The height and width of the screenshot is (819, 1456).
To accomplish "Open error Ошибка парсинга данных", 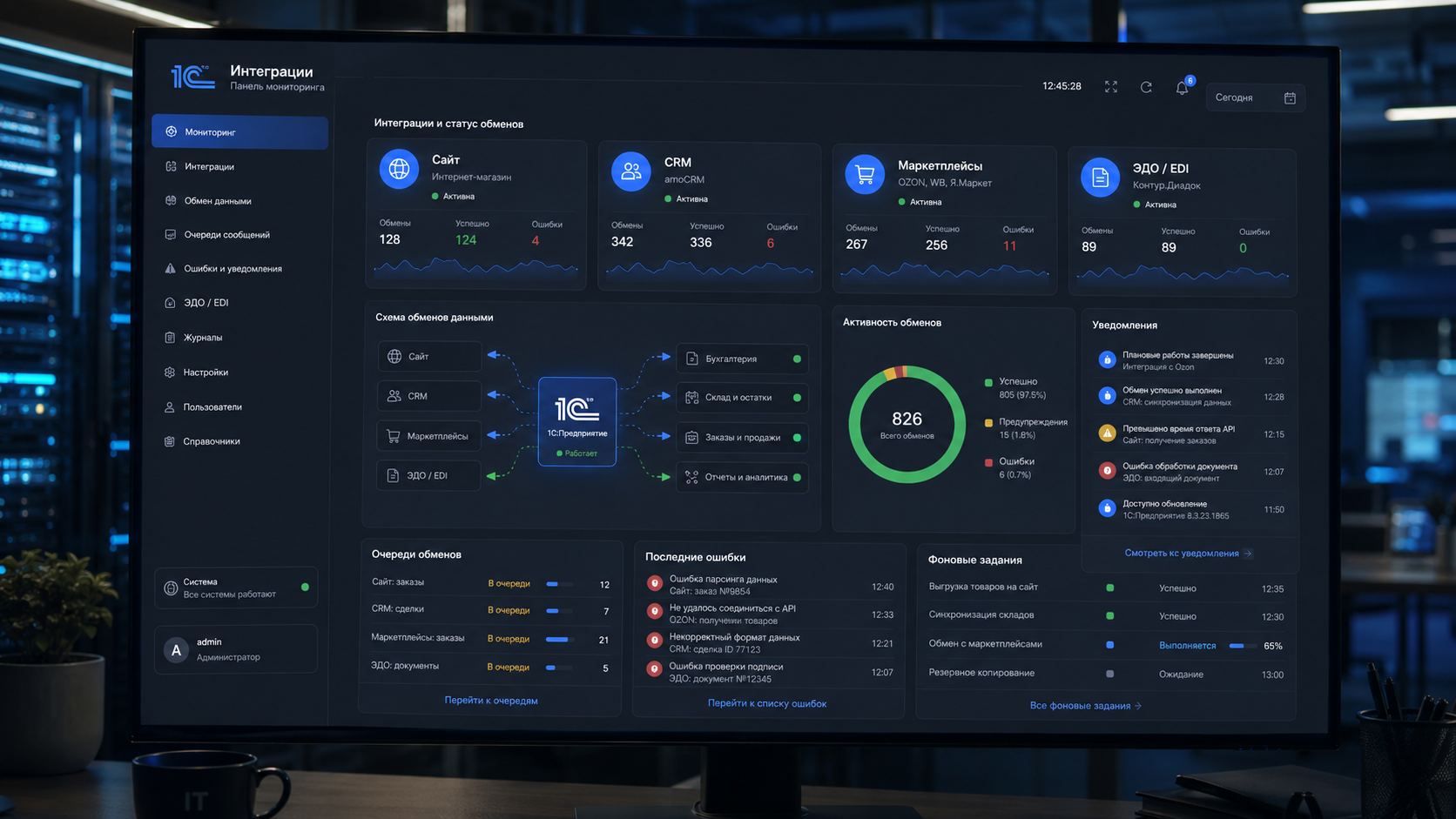I will pos(770,585).
